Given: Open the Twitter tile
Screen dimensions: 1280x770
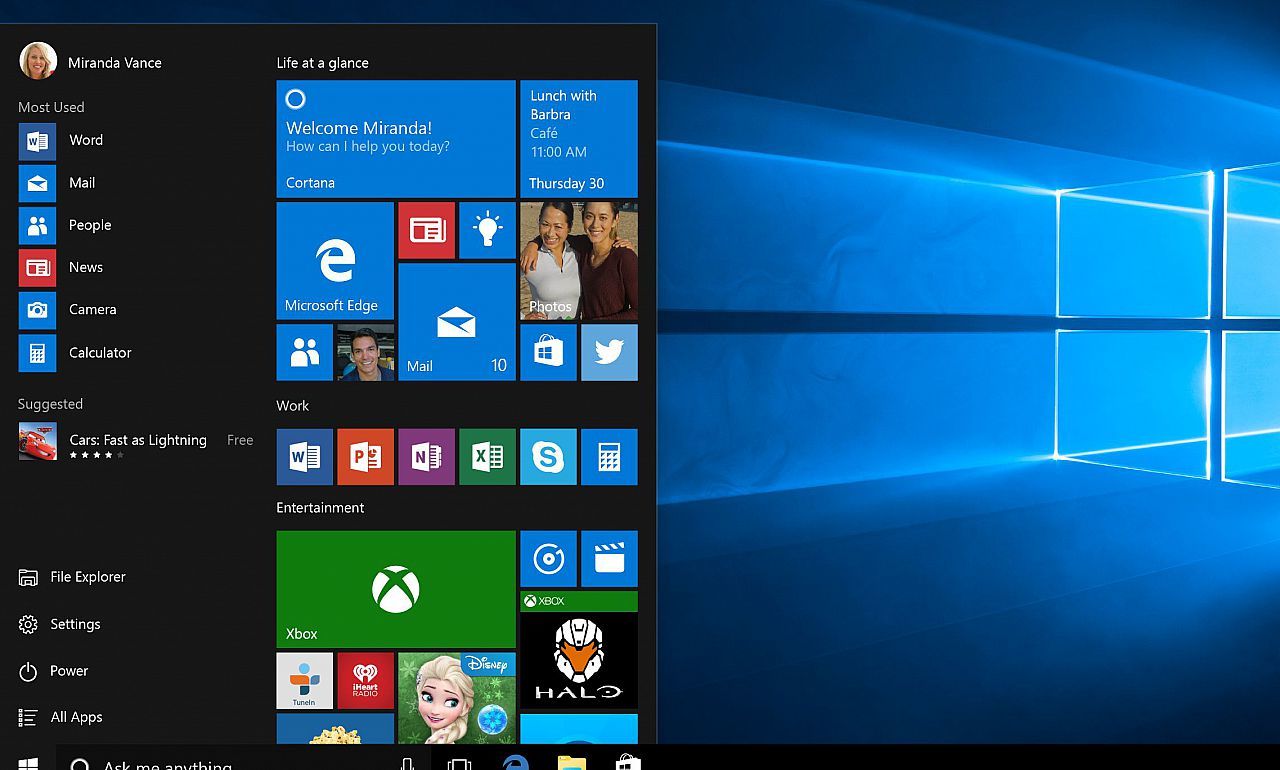Looking at the screenshot, I should [x=610, y=352].
